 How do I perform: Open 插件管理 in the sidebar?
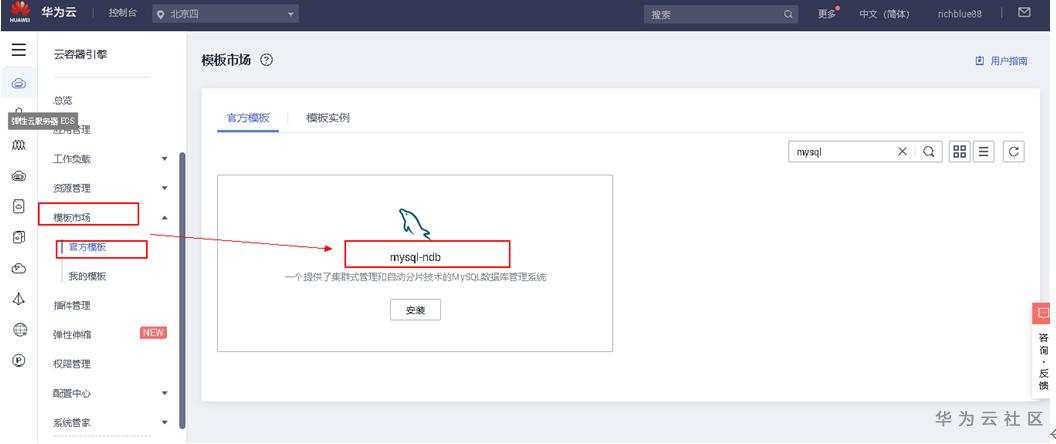(71, 305)
